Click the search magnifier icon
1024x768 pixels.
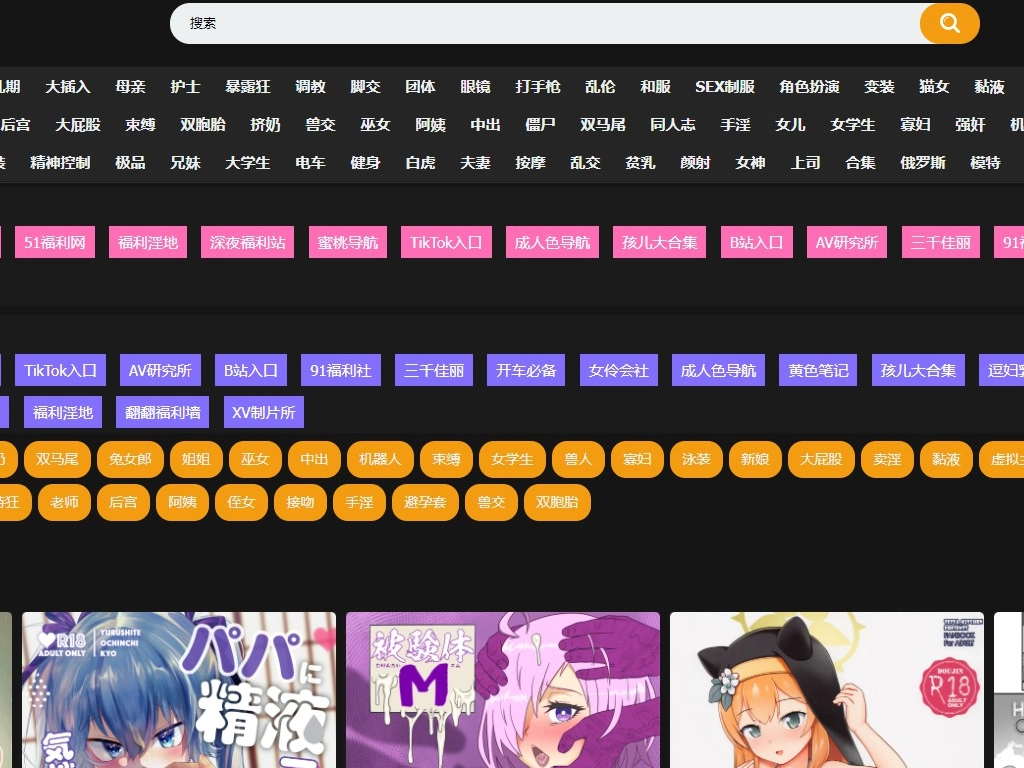click(x=948, y=22)
